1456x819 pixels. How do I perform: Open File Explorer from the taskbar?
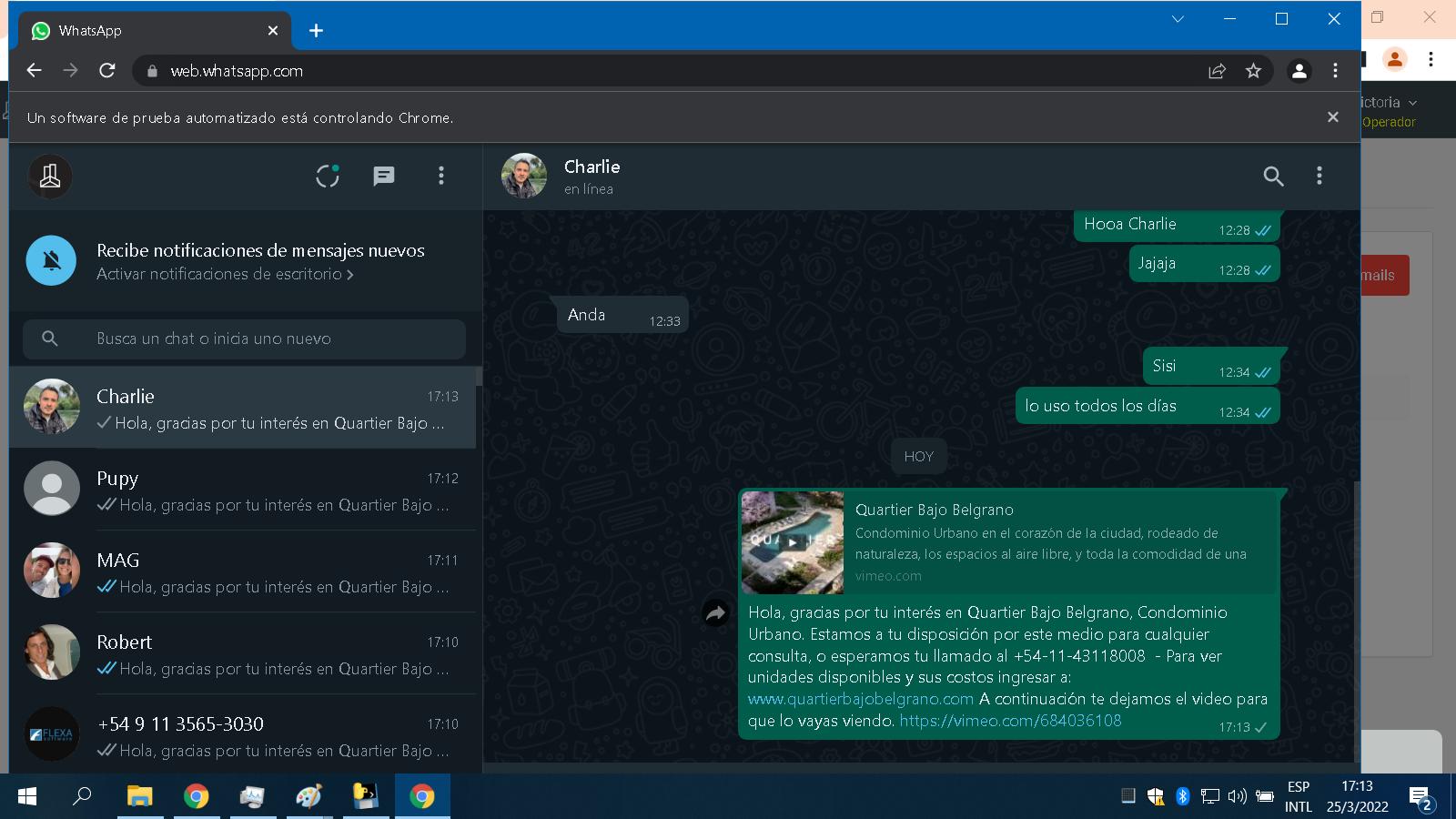coord(139,796)
